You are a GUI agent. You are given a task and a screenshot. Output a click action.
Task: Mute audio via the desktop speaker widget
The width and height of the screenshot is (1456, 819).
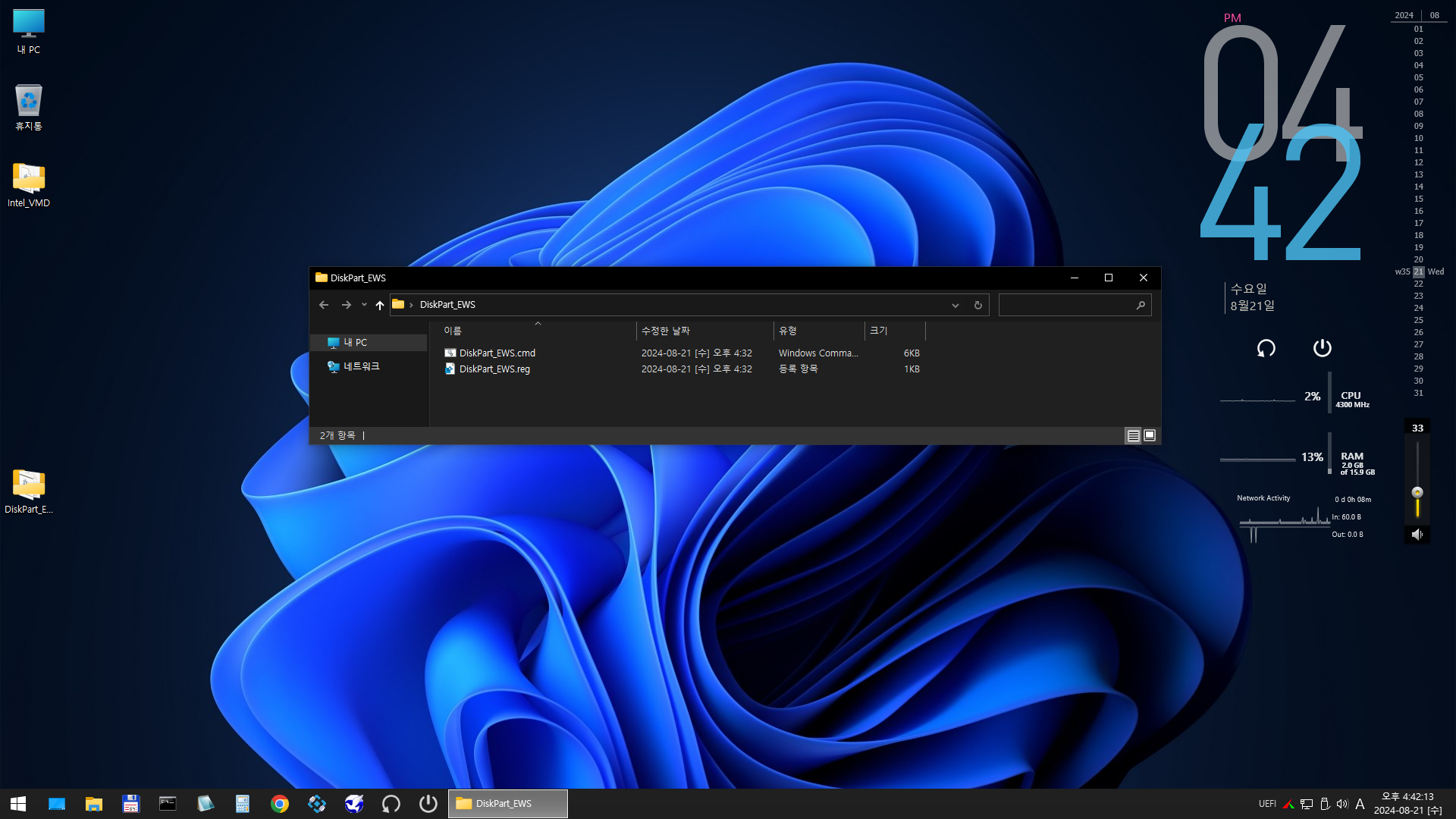1417,535
